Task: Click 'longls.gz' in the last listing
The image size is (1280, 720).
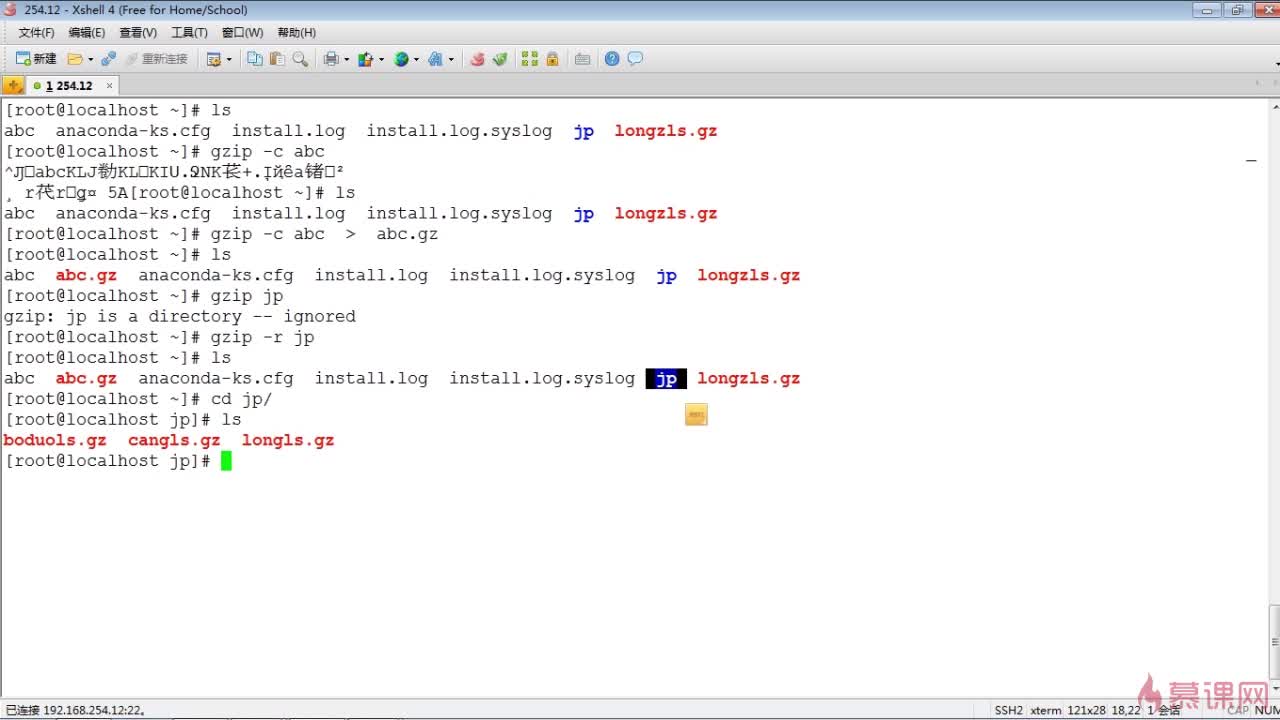Action: [x=288, y=441]
